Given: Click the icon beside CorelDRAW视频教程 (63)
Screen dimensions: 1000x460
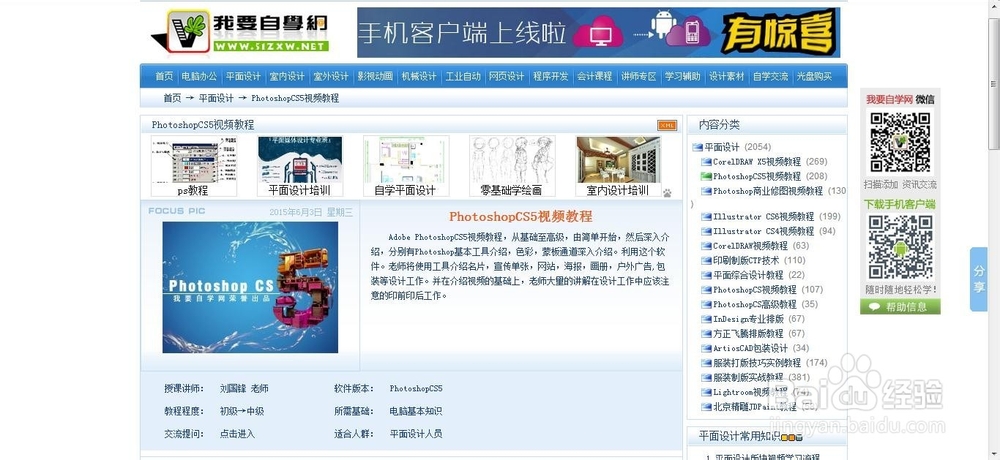Looking at the screenshot, I should pos(706,246).
